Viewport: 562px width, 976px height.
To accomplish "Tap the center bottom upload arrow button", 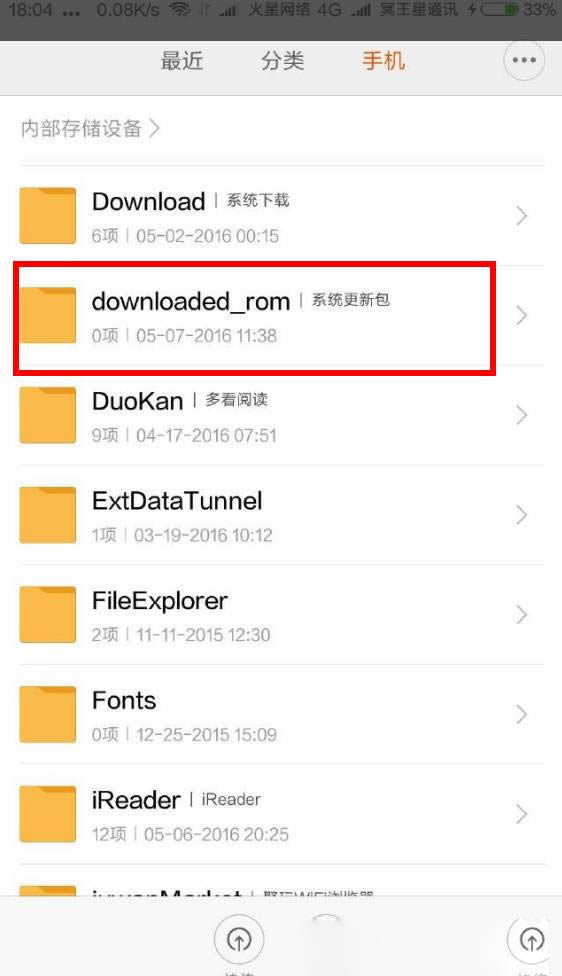I will tap(239, 939).
